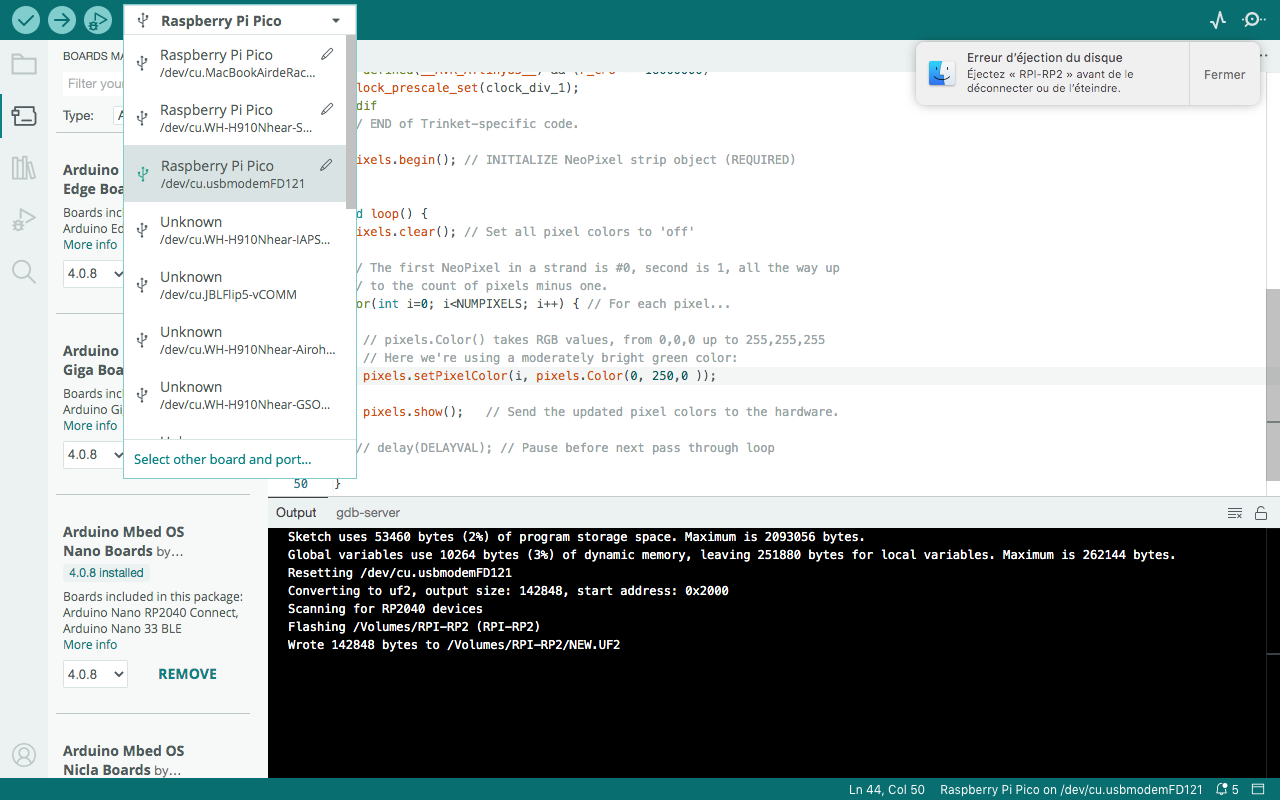Click Select other board and port
This screenshot has height=800, width=1280.
tap(222, 459)
